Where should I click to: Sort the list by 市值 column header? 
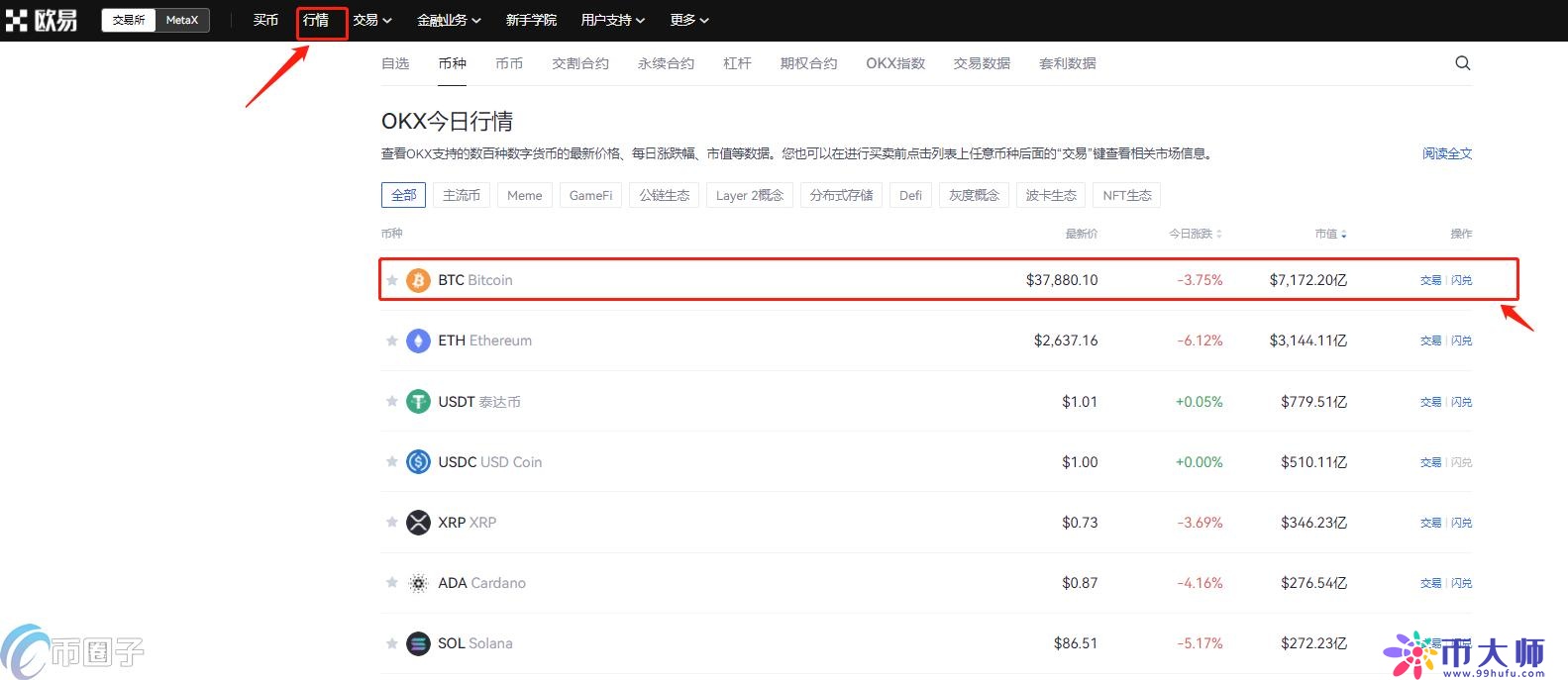1330,234
